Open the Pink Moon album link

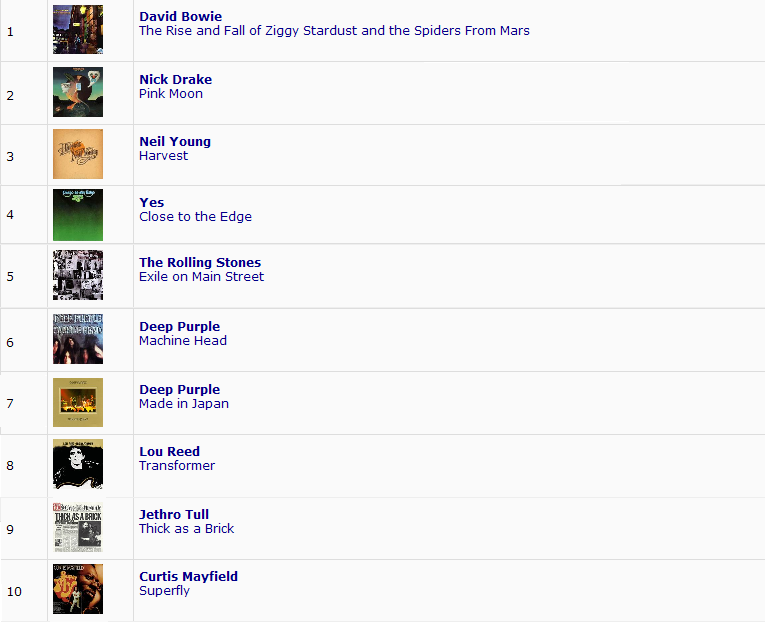(x=171, y=94)
